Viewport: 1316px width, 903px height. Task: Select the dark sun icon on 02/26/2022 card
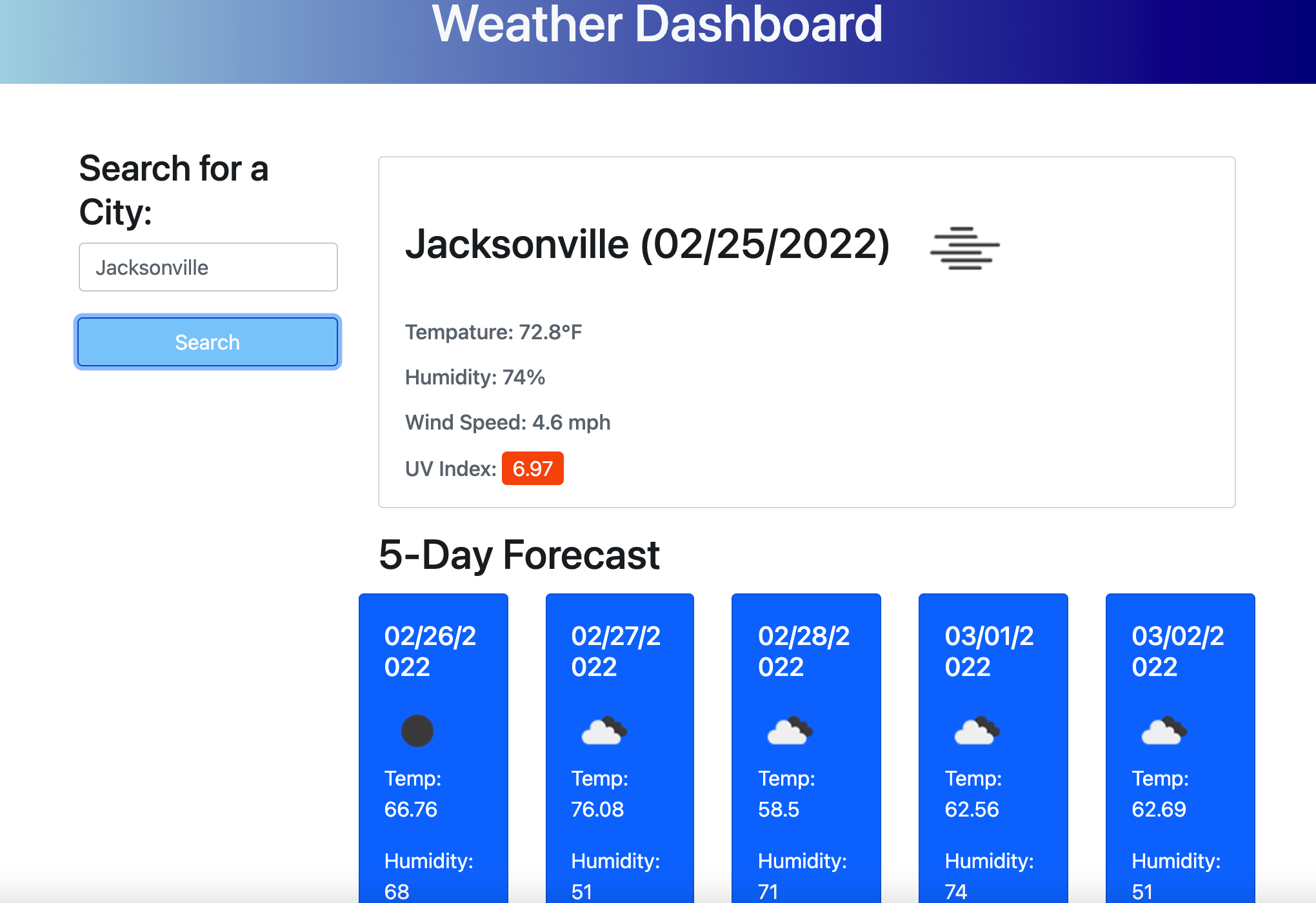point(418,729)
